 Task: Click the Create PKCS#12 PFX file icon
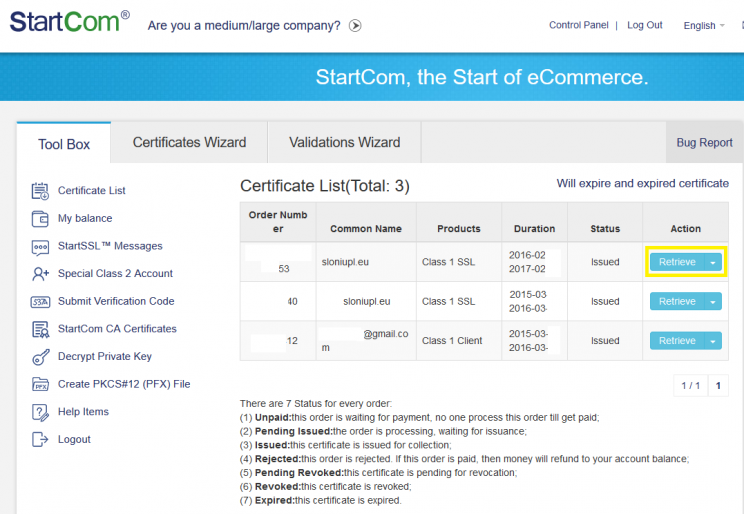pos(40,384)
